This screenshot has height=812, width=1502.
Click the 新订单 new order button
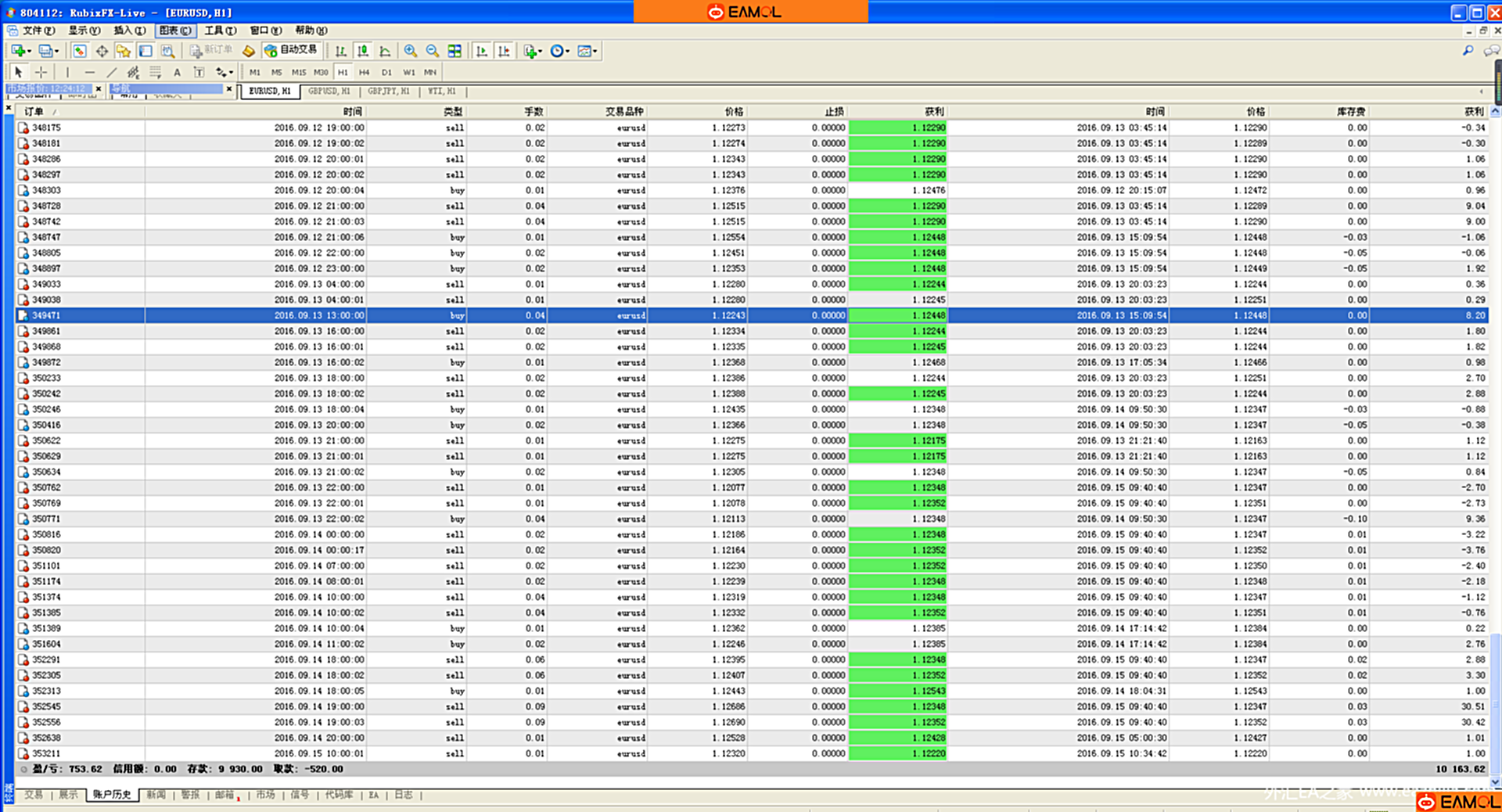tap(211, 50)
